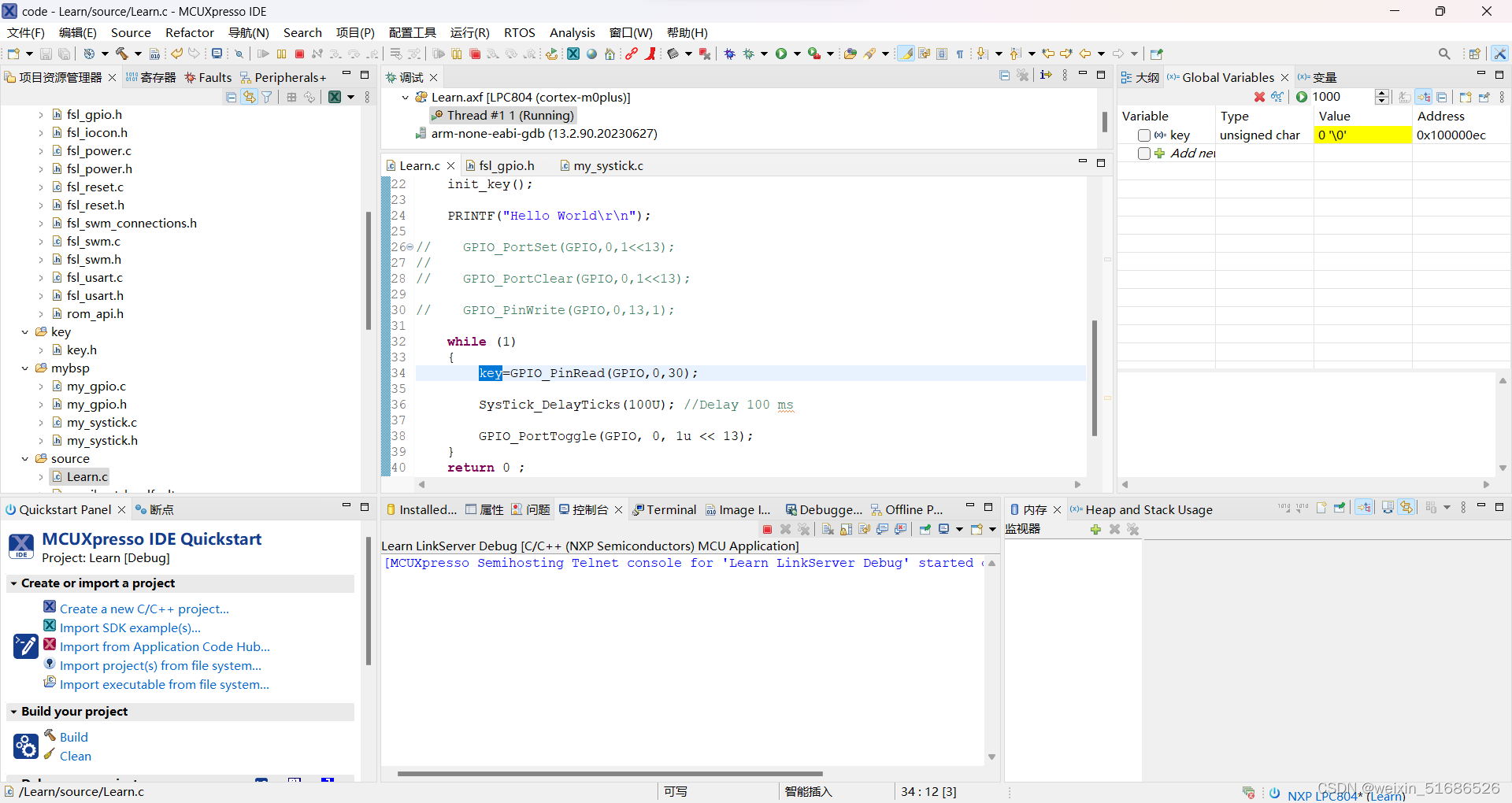Click the Search magnifier icon at top right
Screen dimensions: 1512x803
[1444, 54]
